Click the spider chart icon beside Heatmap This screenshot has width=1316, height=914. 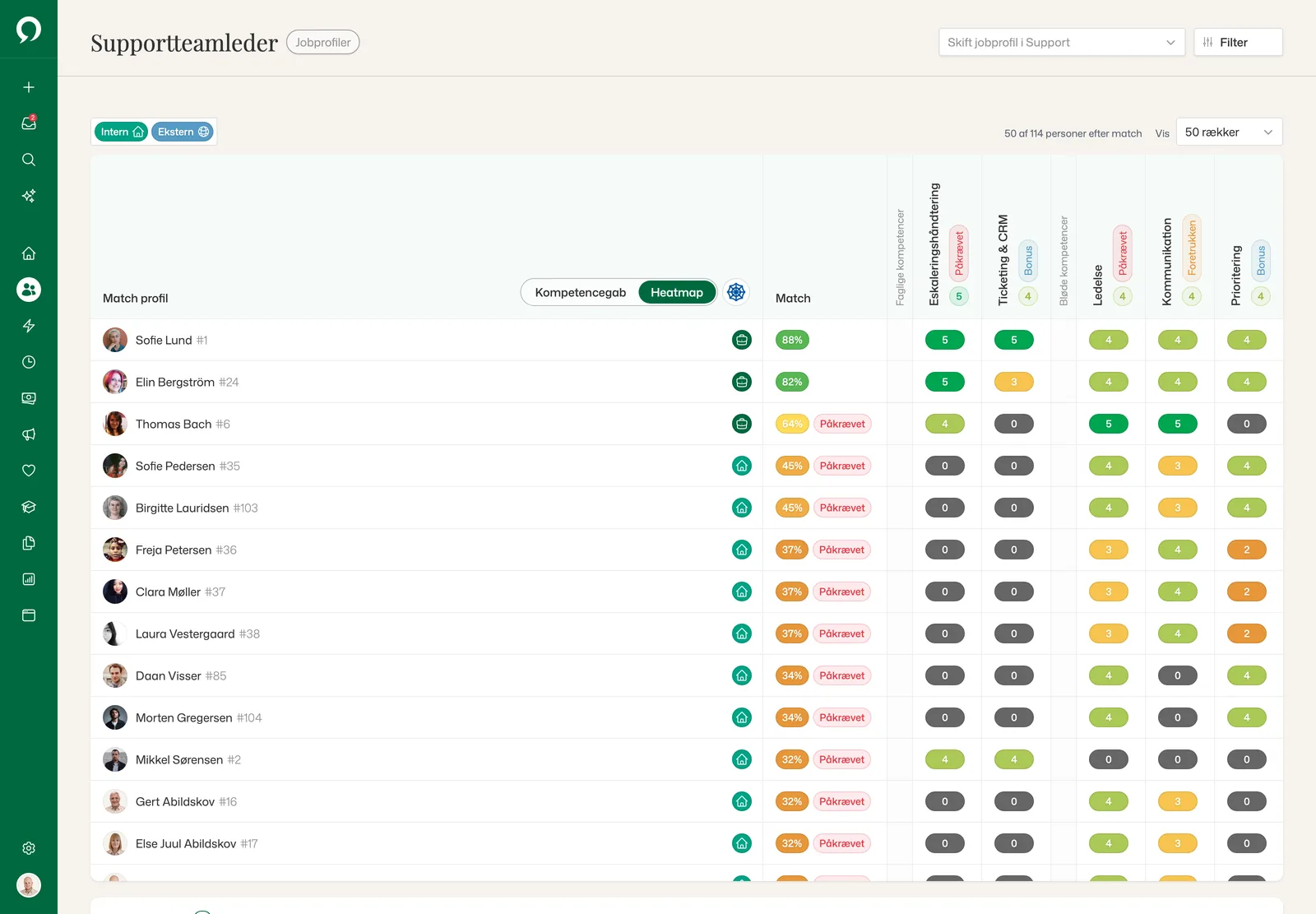coord(736,292)
